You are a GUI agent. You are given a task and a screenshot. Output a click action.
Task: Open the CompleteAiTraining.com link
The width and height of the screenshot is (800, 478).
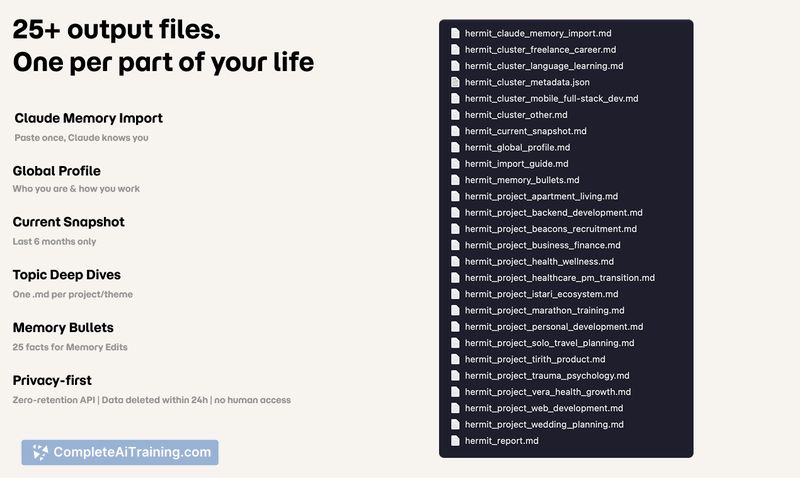131,452
